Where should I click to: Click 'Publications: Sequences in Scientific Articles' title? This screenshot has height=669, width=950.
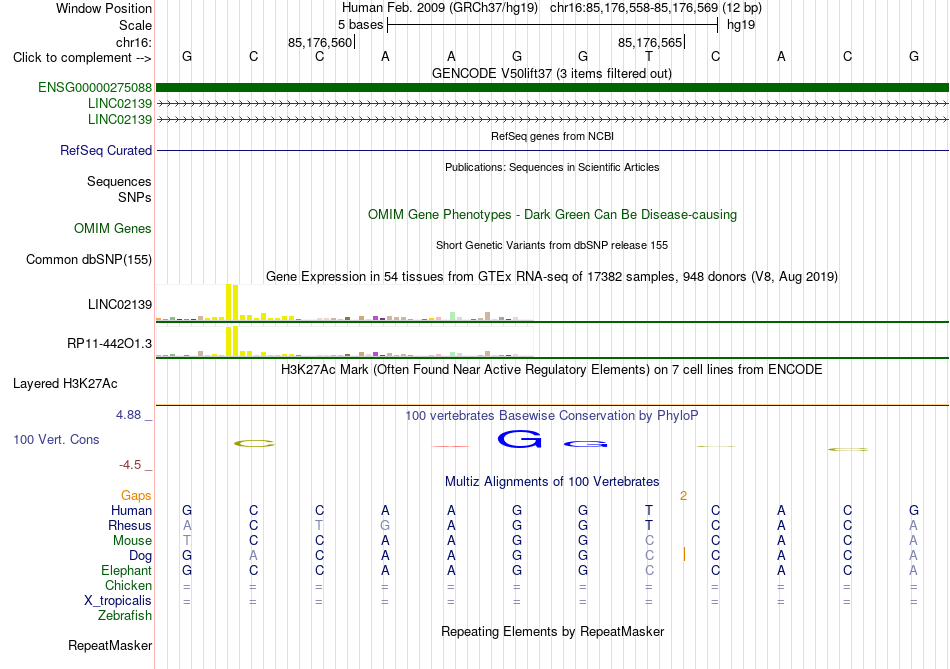click(552, 167)
